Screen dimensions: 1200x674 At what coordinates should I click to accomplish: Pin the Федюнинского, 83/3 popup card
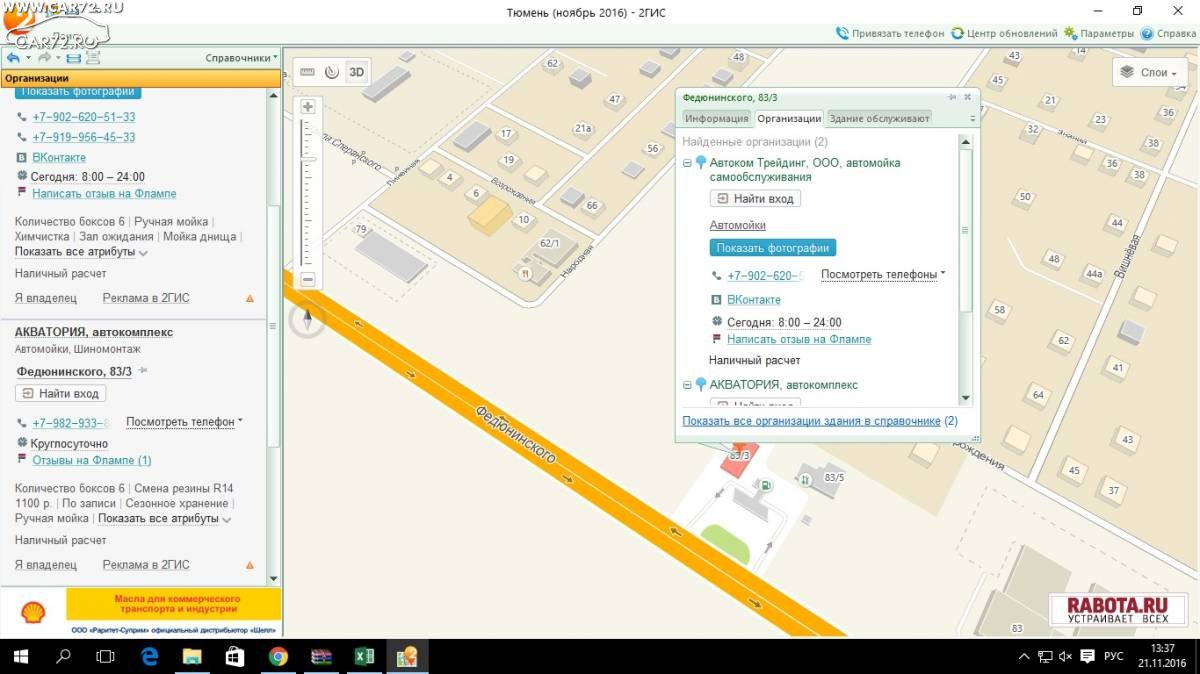click(x=953, y=97)
